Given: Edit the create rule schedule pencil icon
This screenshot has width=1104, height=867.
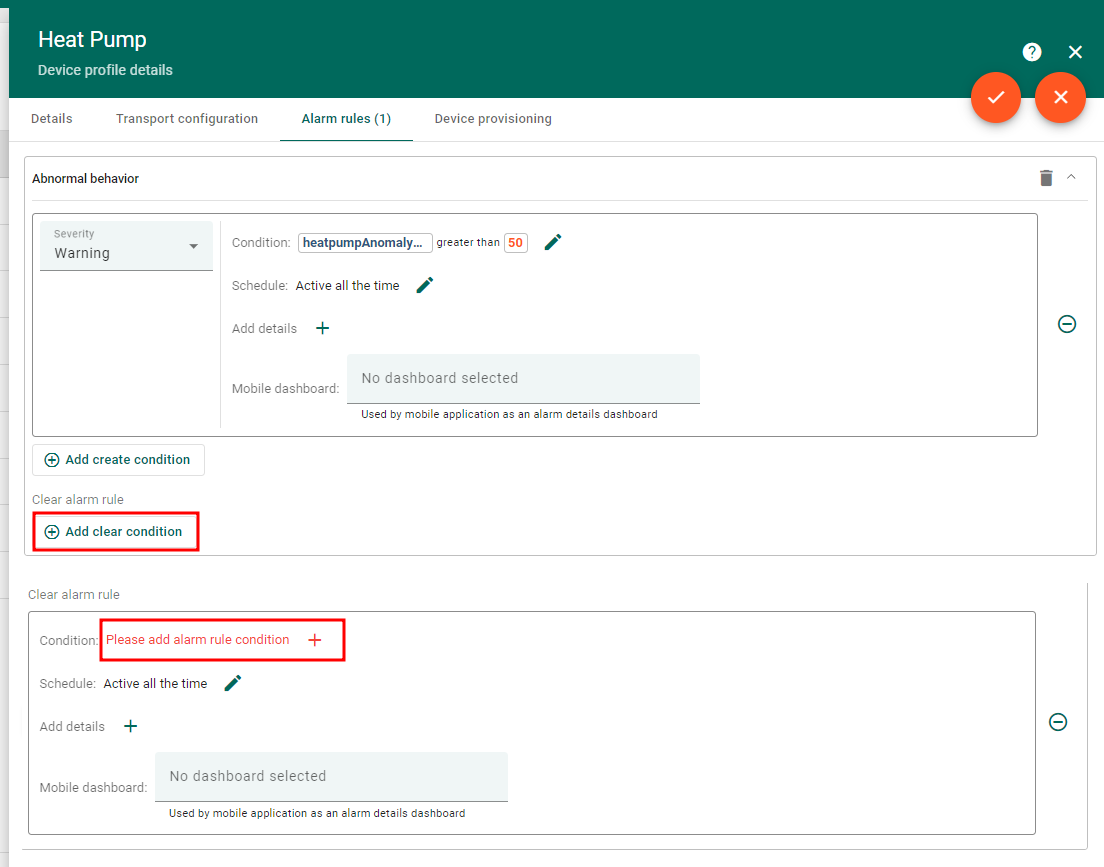Looking at the screenshot, I should pyautogui.click(x=425, y=285).
